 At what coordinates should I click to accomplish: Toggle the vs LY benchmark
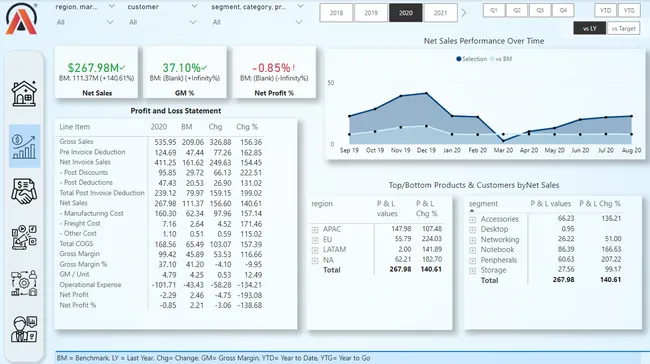[x=589, y=29]
